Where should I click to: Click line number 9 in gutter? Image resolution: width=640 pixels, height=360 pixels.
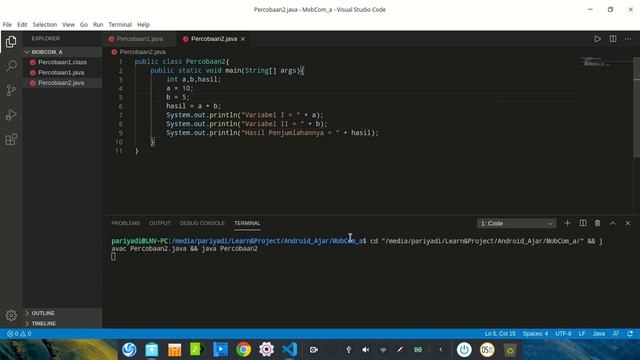(x=120, y=133)
